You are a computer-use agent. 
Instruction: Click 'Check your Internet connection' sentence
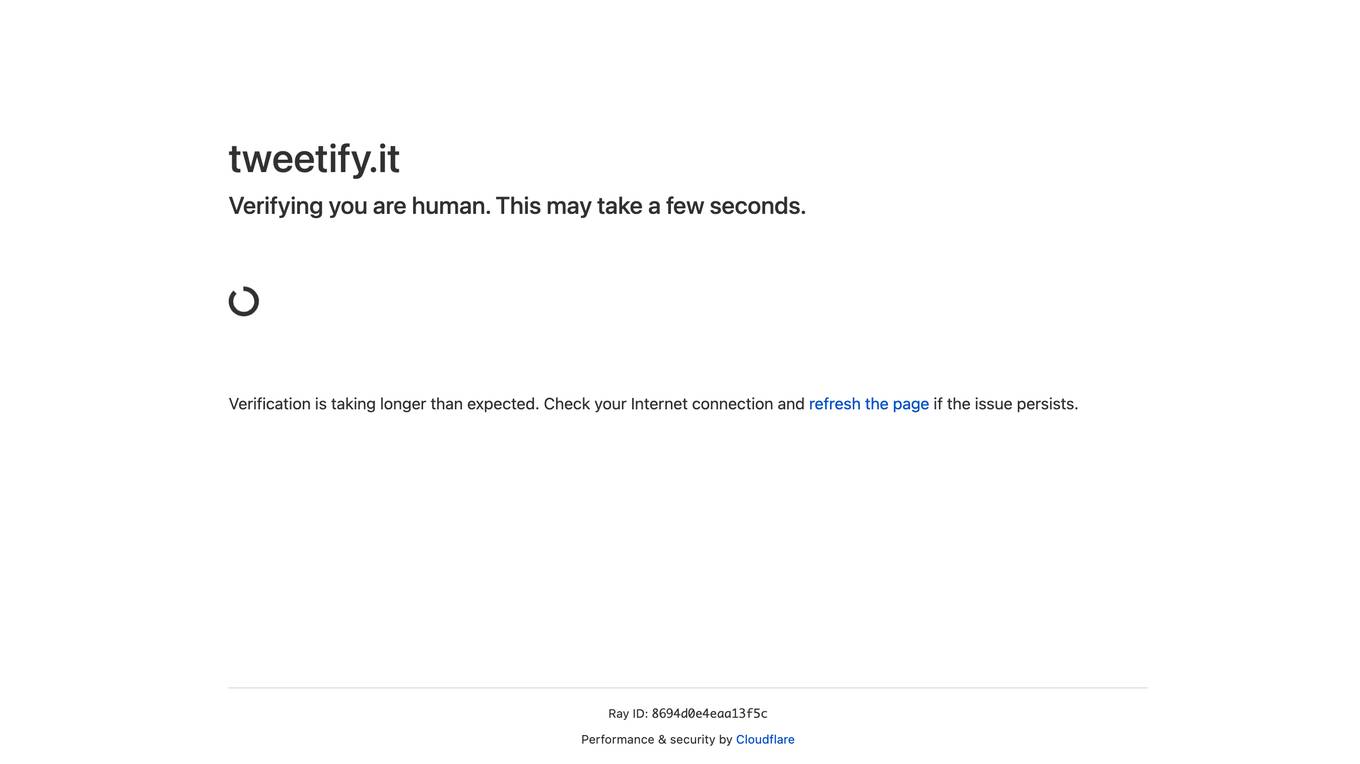(x=658, y=404)
